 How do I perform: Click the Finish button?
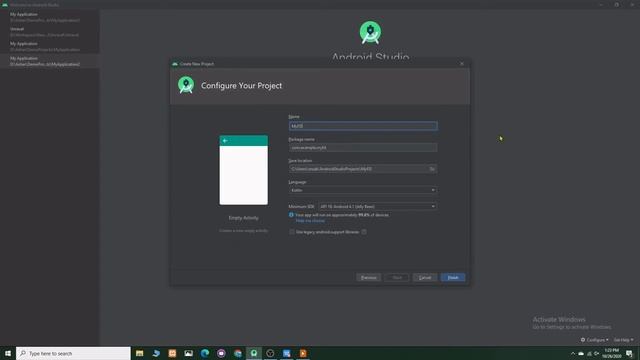(x=453, y=278)
